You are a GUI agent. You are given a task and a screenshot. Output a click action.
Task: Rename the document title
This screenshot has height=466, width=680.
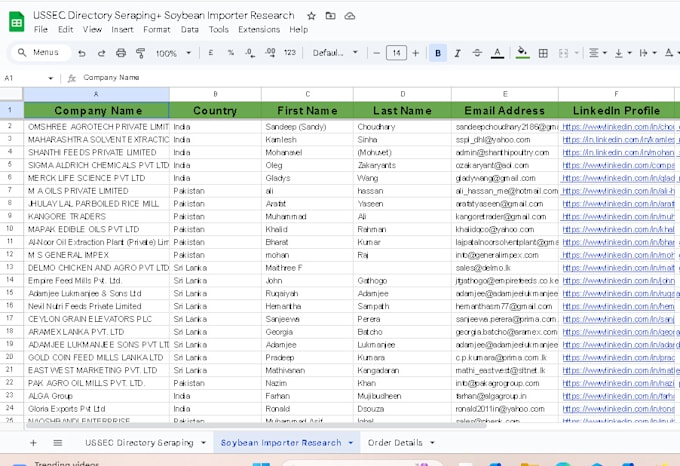pos(163,16)
